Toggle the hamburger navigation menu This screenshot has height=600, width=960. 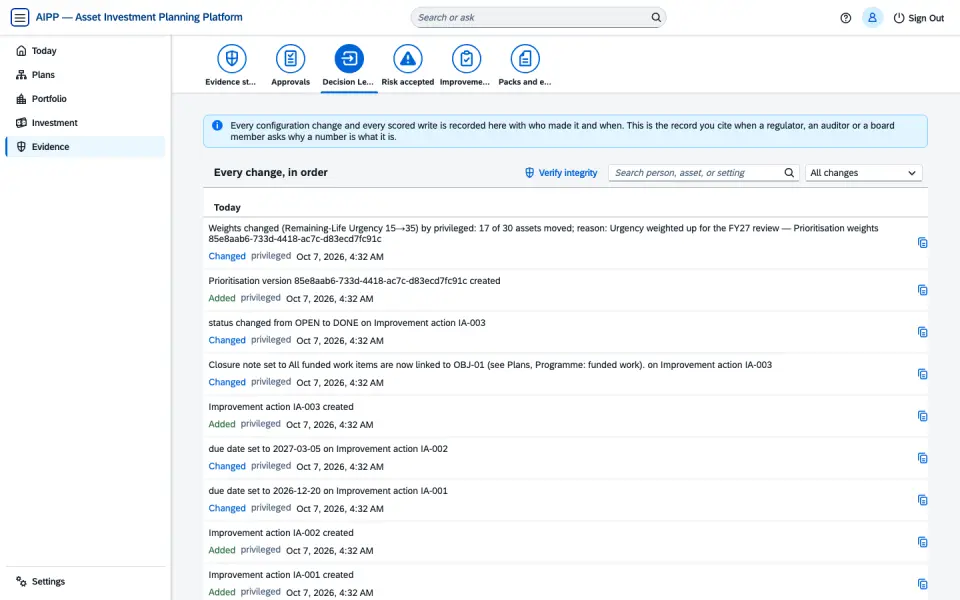click(x=20, y=17)
